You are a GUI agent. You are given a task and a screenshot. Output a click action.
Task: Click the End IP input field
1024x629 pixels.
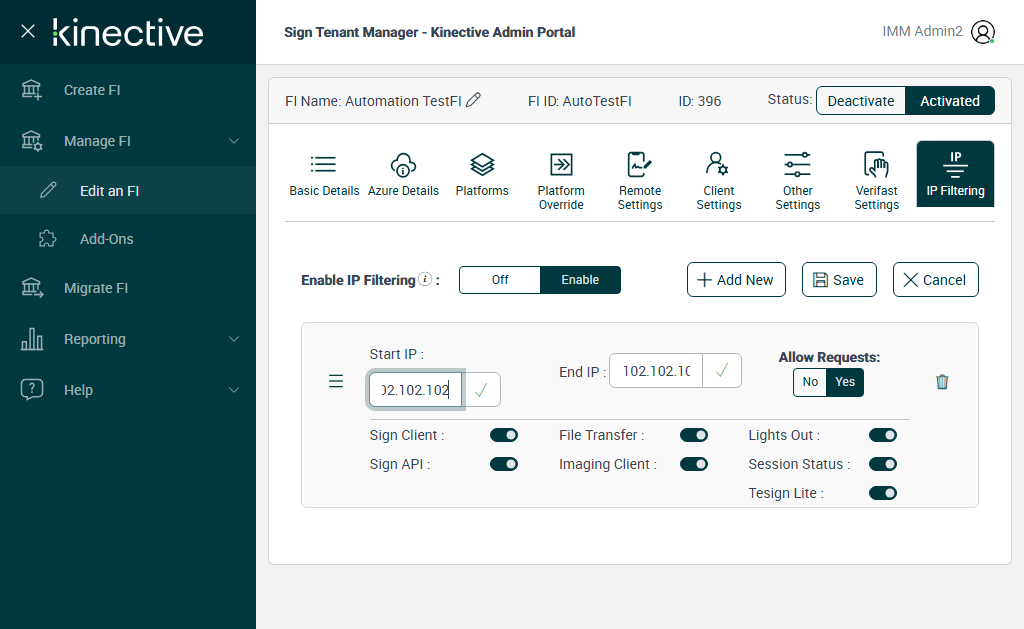pyautogui.click(x=656, y=371)
